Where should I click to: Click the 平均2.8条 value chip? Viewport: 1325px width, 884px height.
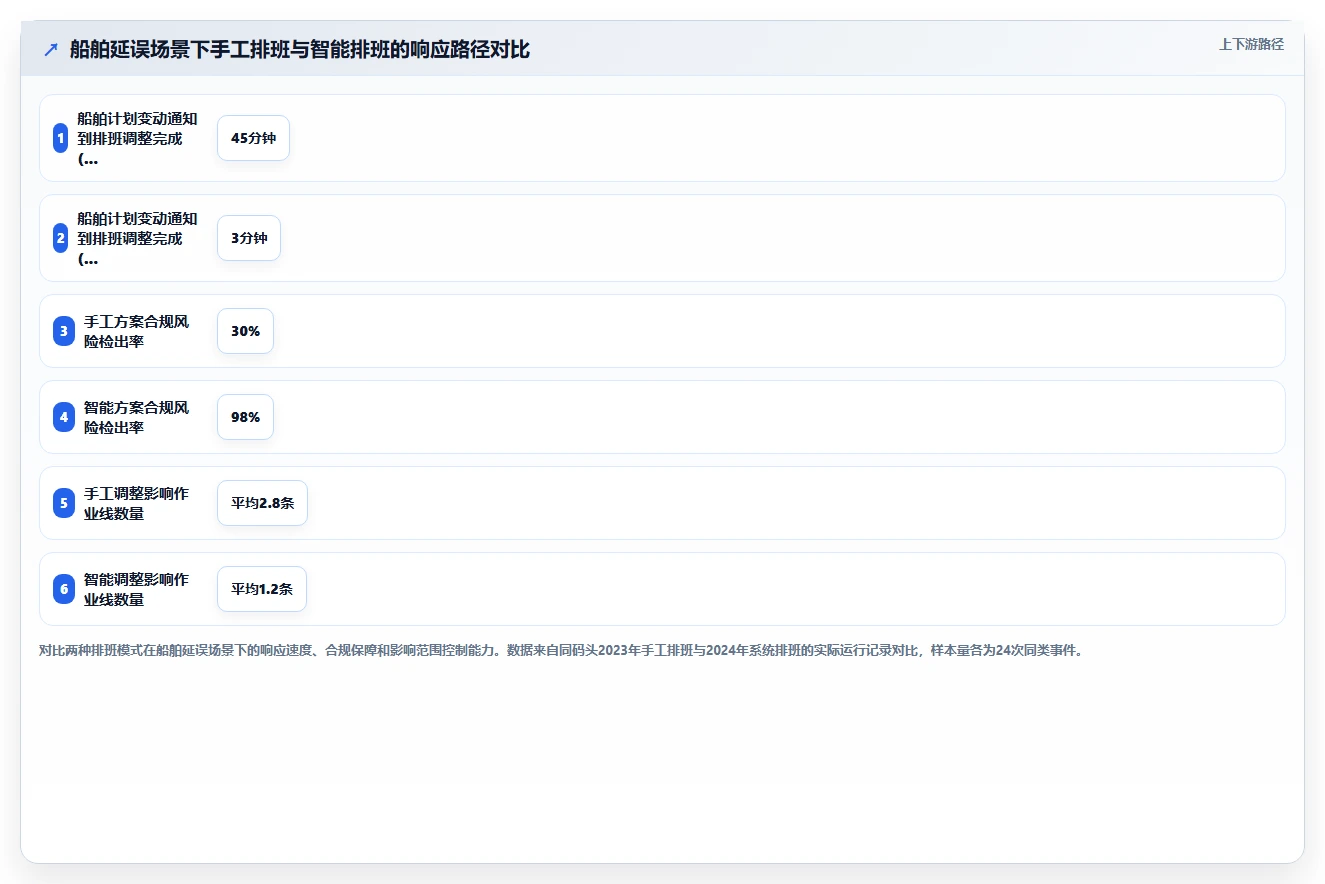click(262, 503)
